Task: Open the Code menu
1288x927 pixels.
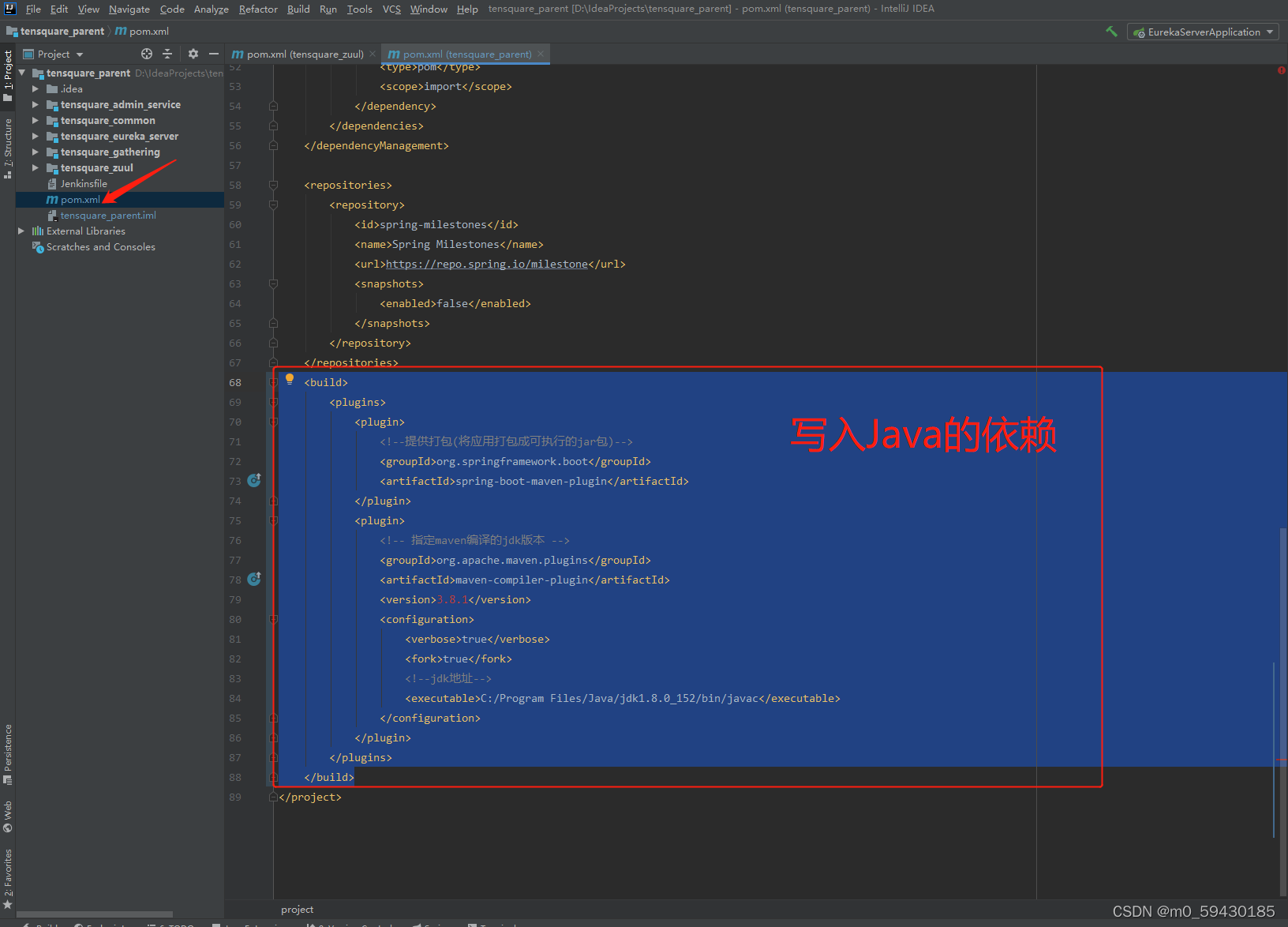Action: 172,9
